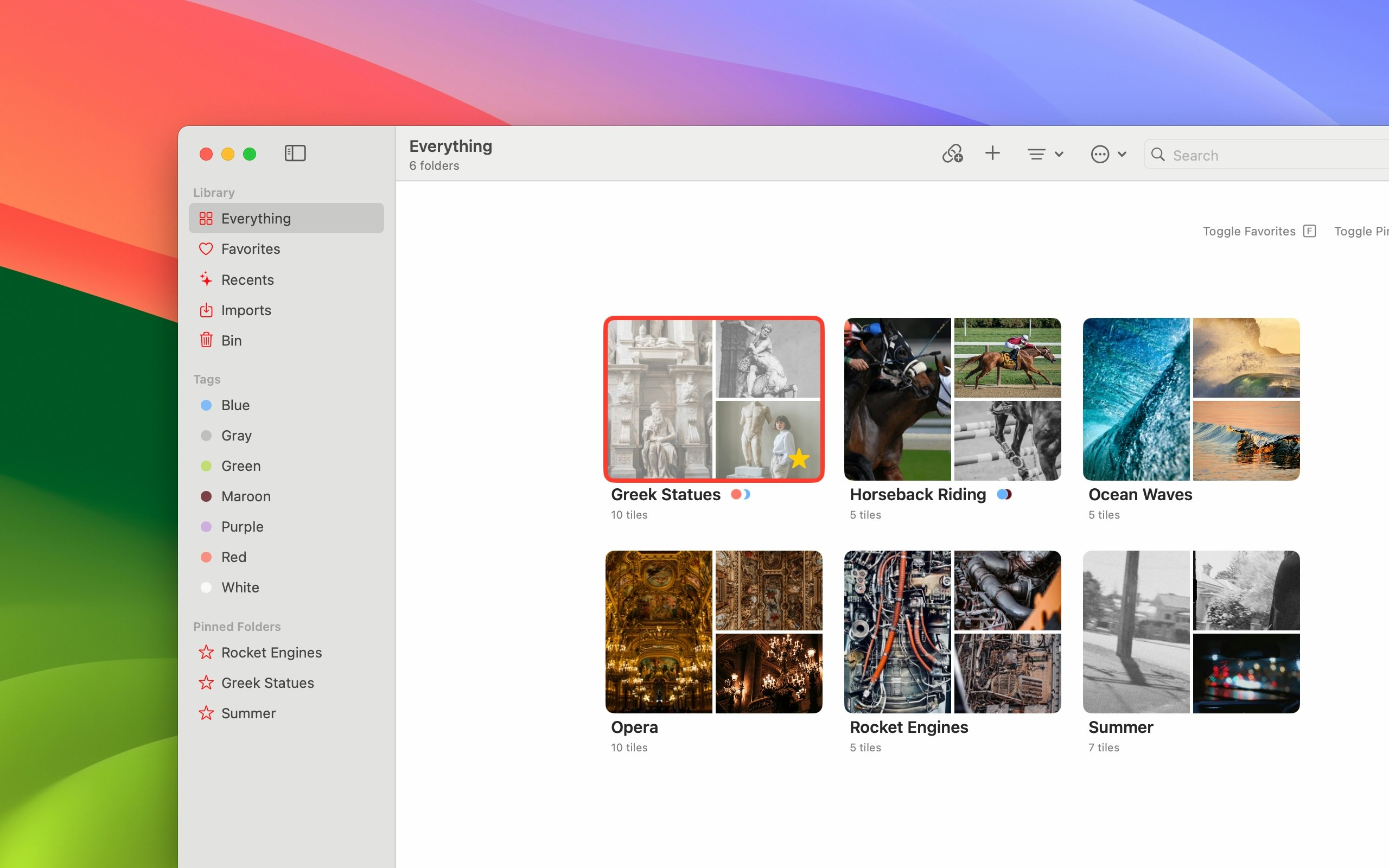Click the Ocean Waves folder title

click(x=1140, y=494)
